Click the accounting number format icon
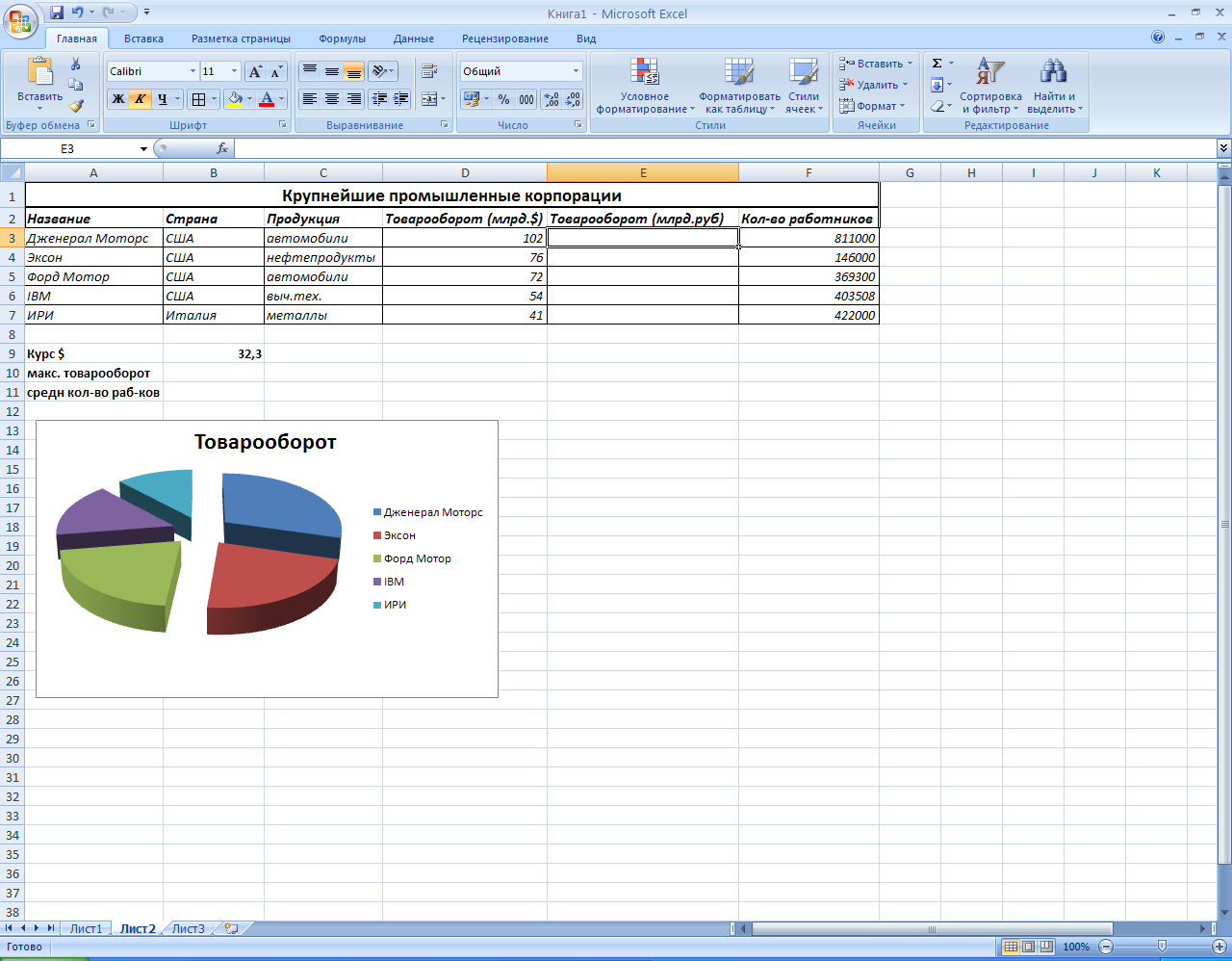1232x961 pixels. (471, 99)
